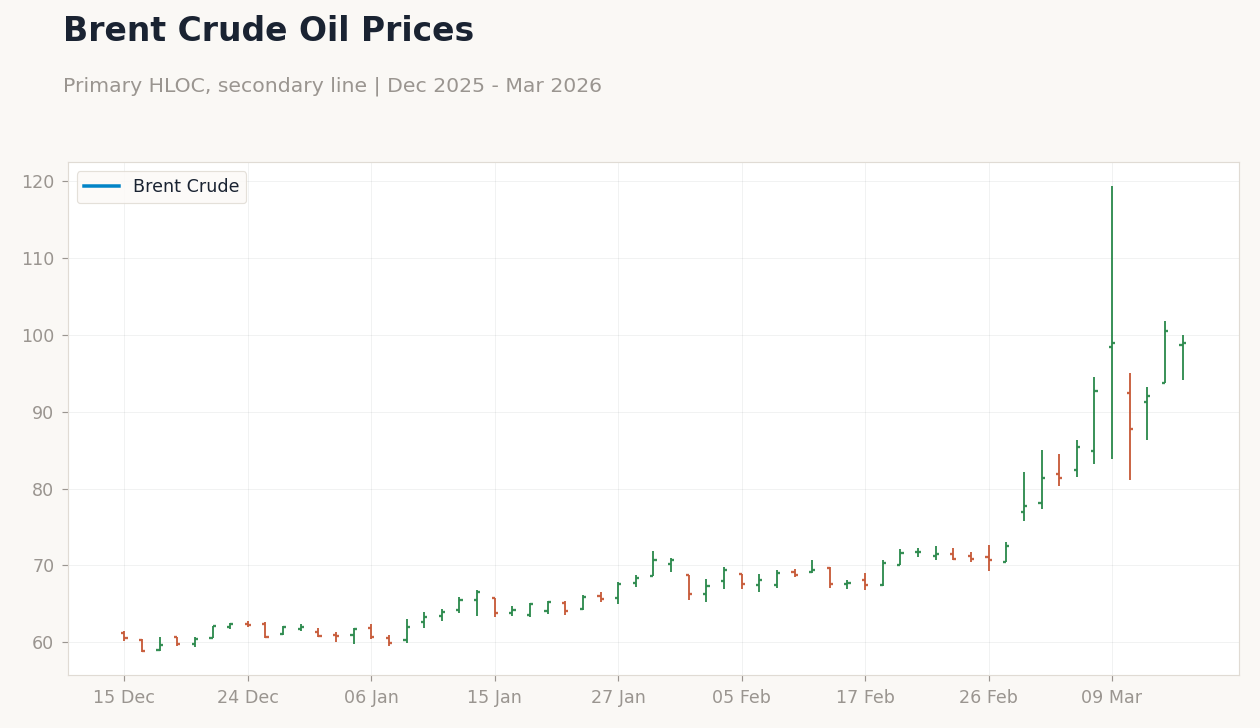Click the chart title Brent Crude Oil Prices
The image size is (1260, 728).
click(x=267, y=29)
